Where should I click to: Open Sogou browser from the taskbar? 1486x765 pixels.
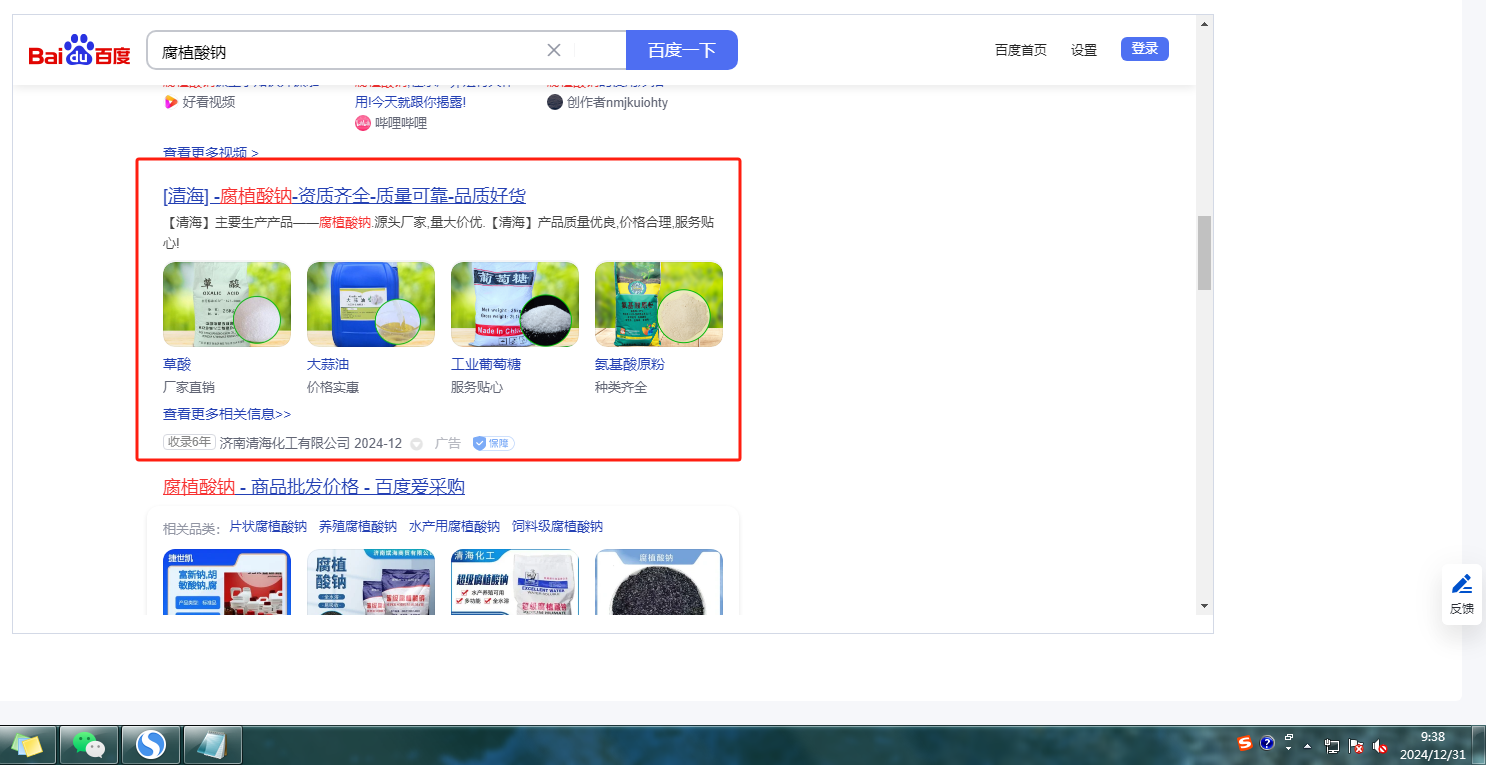[151, 744]
